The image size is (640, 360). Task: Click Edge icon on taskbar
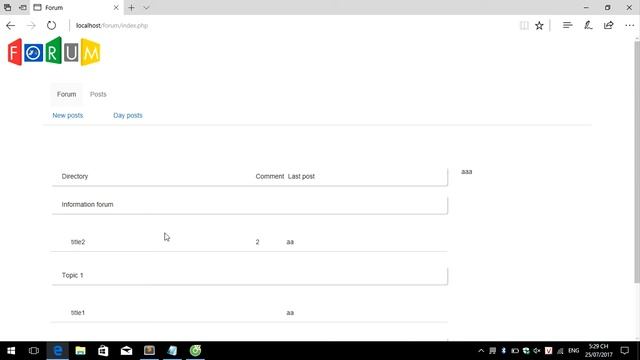click(58, 351)
